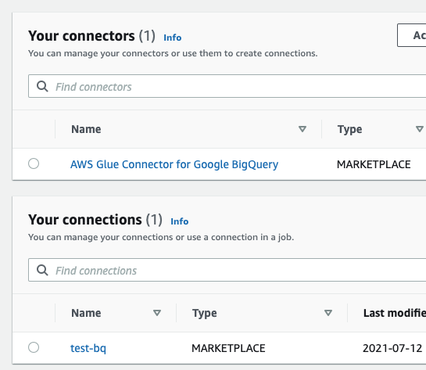Image resolution: width=426 pixels, height=370 pixels.
Task: Click the Type header in connections table
Action: pos(204,313)
